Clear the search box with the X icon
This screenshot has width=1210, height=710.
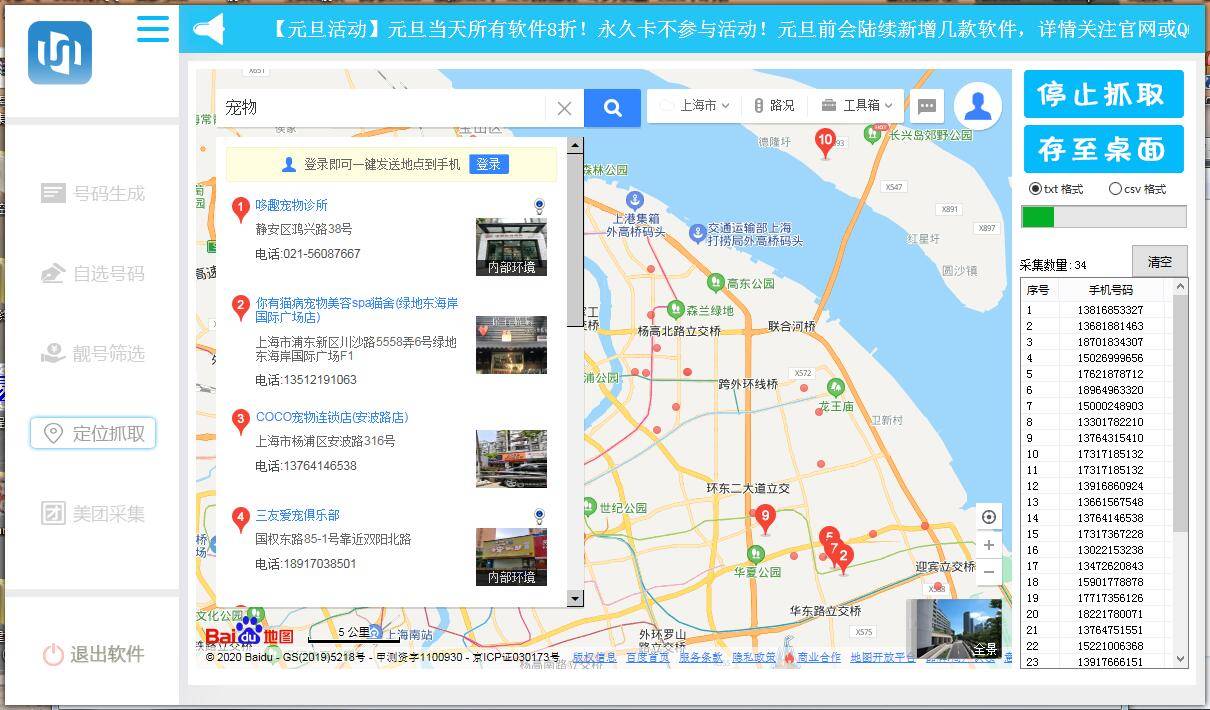click(564, 108)
